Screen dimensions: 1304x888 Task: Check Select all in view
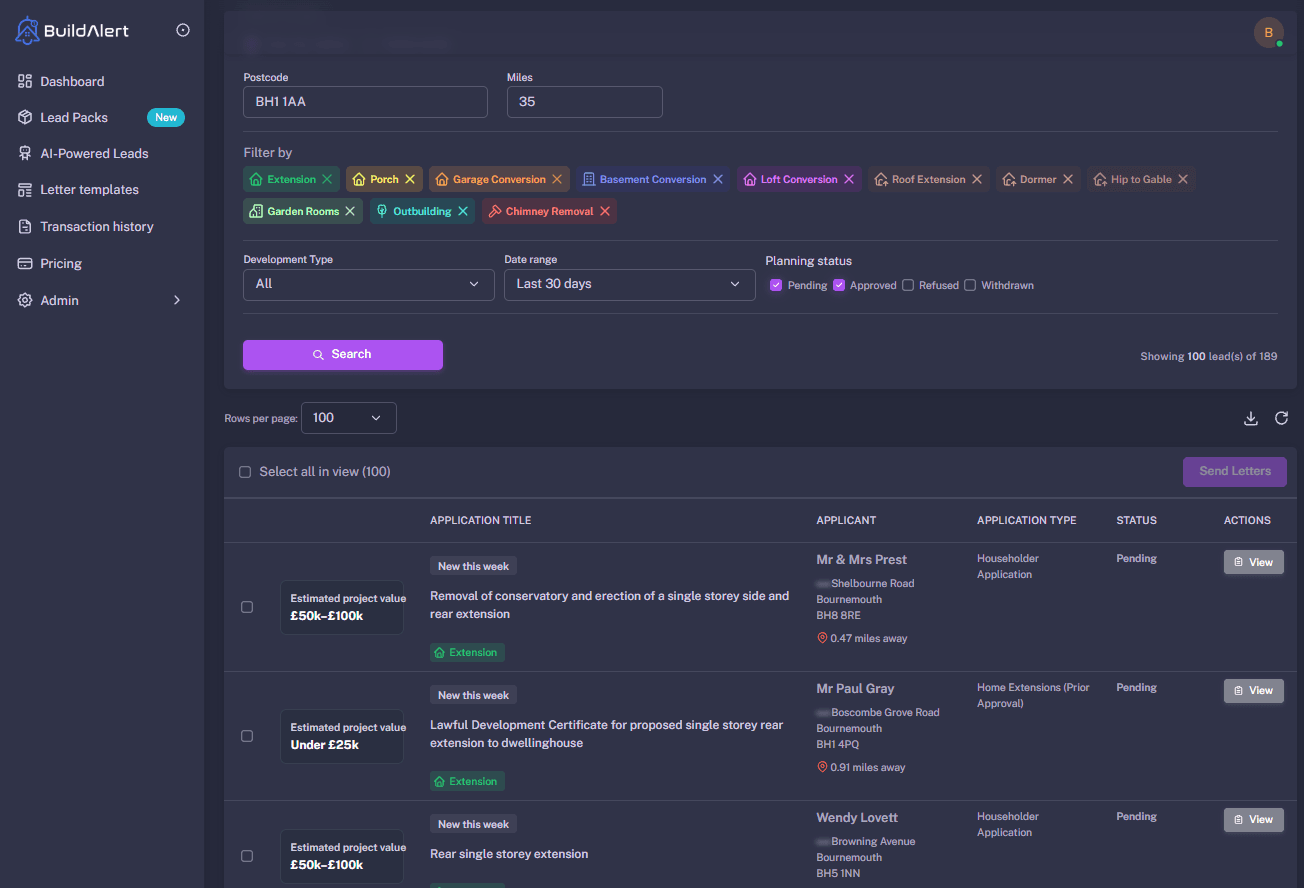(245, 471)
